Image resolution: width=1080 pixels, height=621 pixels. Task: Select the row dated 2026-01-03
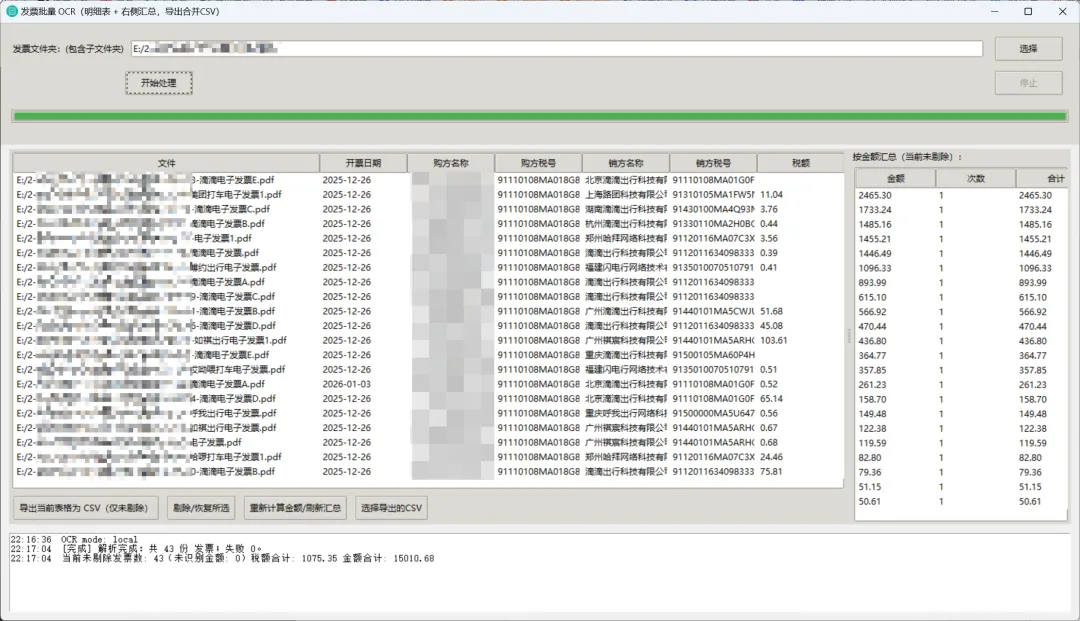click(x=428, y=384)
